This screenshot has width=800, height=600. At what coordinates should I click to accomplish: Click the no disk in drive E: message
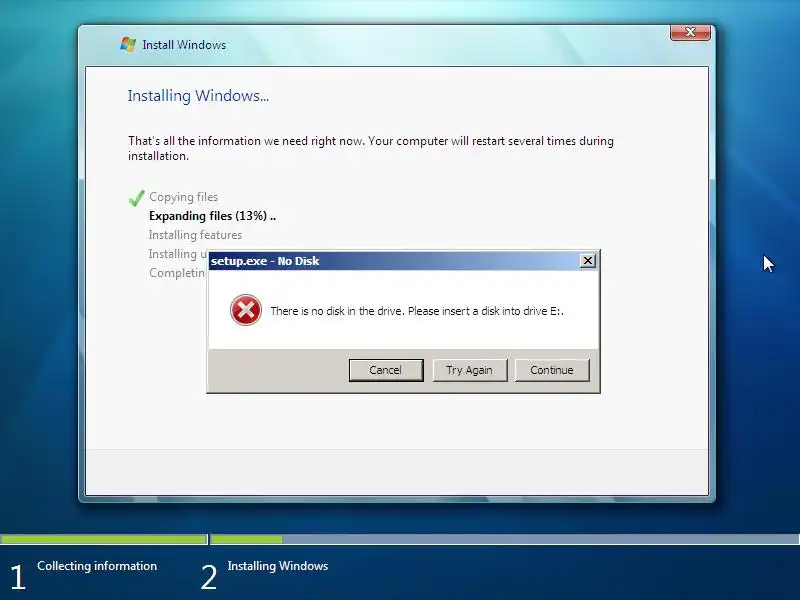417,311
